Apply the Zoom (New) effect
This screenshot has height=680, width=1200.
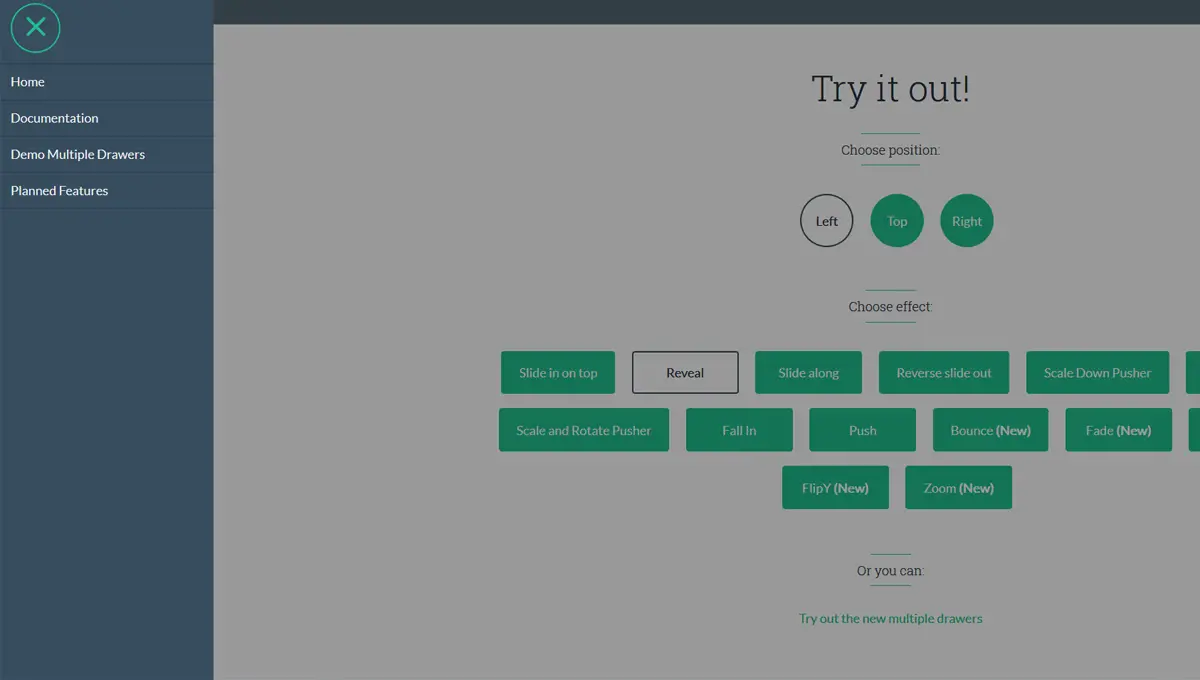[x=958, y=487]
